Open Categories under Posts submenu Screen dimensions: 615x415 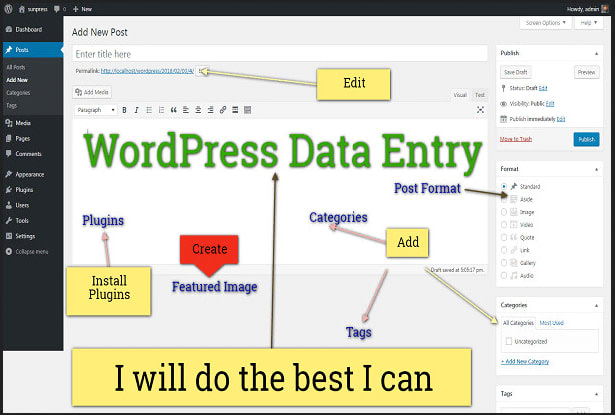click(18, 93)
